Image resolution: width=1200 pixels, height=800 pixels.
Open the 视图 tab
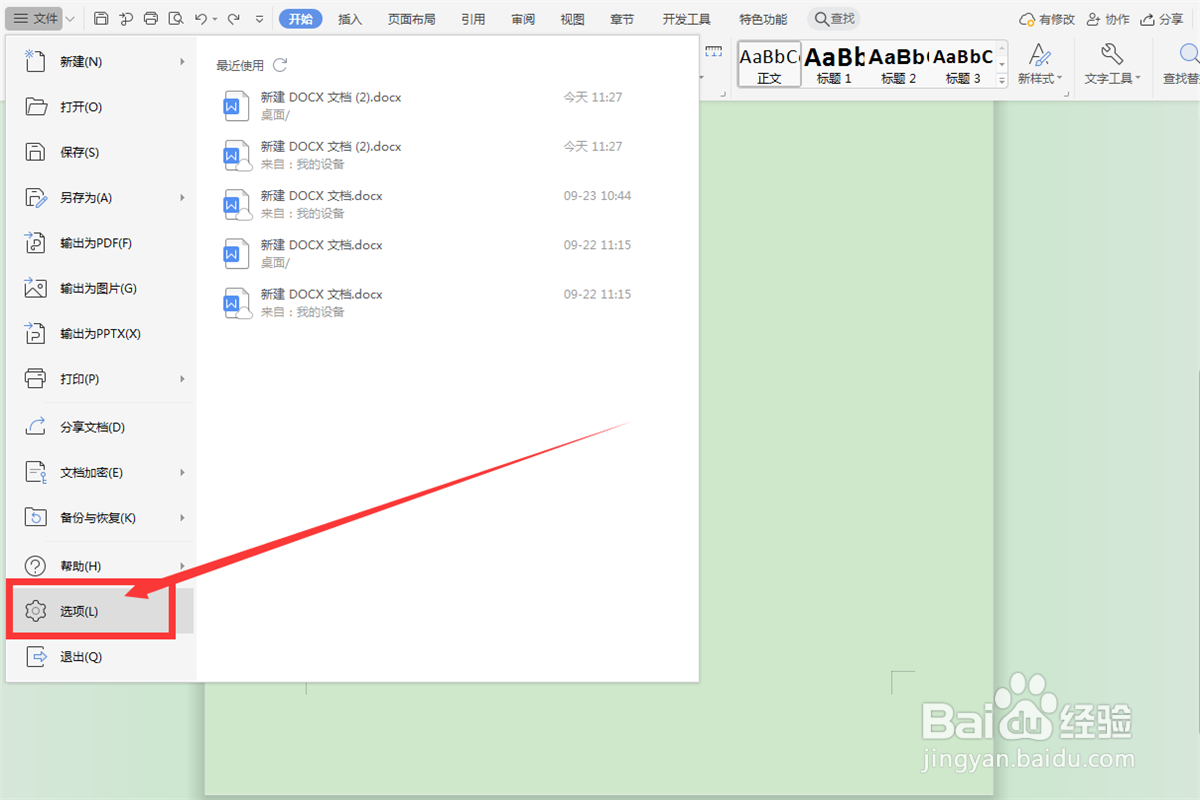(572, 19)
